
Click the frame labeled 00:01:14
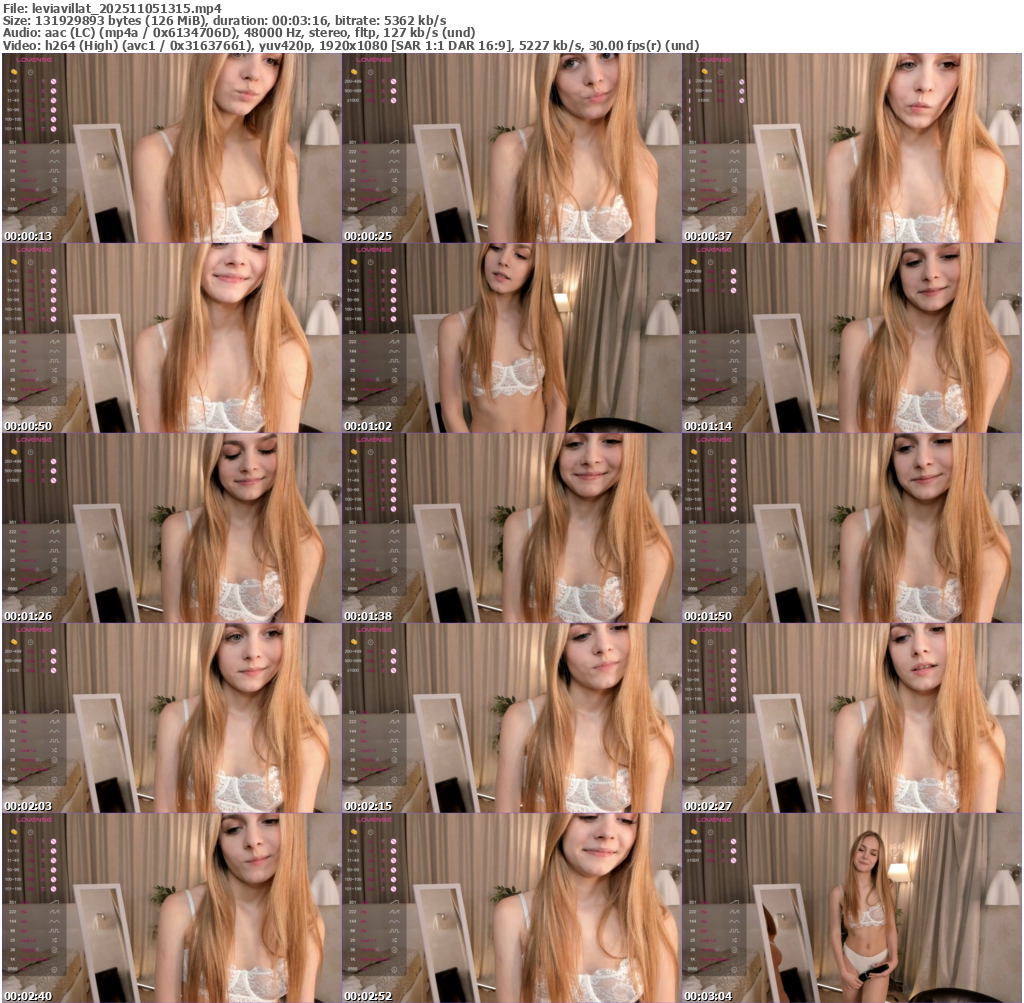pyautogui.click(x=851, y=338)
